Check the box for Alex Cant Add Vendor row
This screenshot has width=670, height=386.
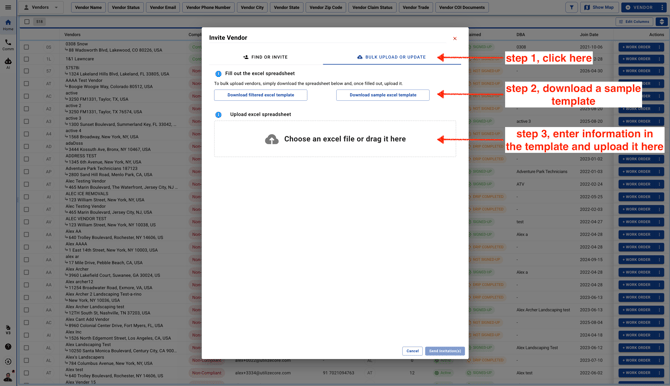pos(26,322)
